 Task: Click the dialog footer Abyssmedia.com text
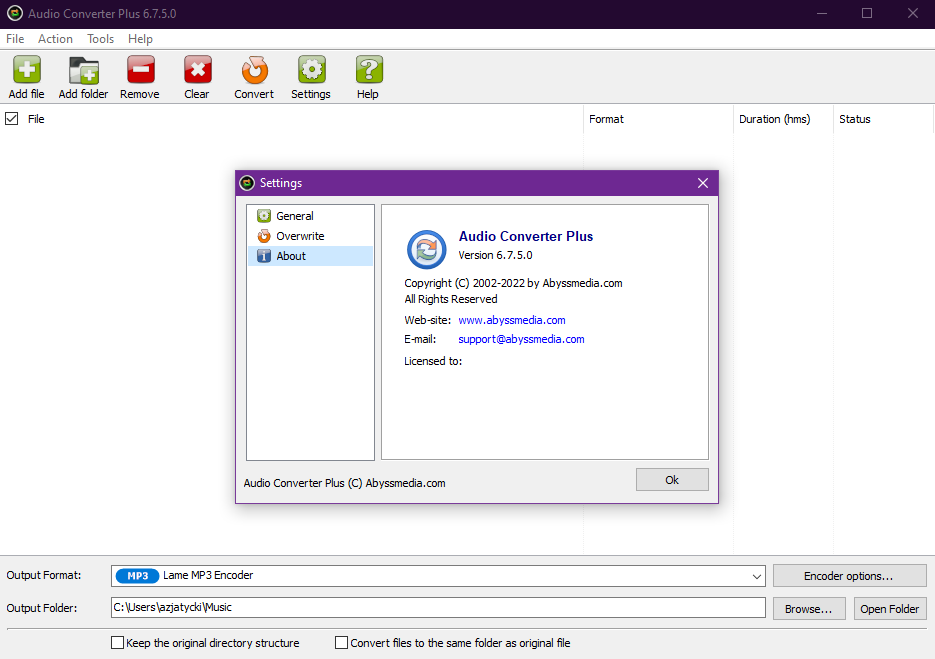[344, 483]
